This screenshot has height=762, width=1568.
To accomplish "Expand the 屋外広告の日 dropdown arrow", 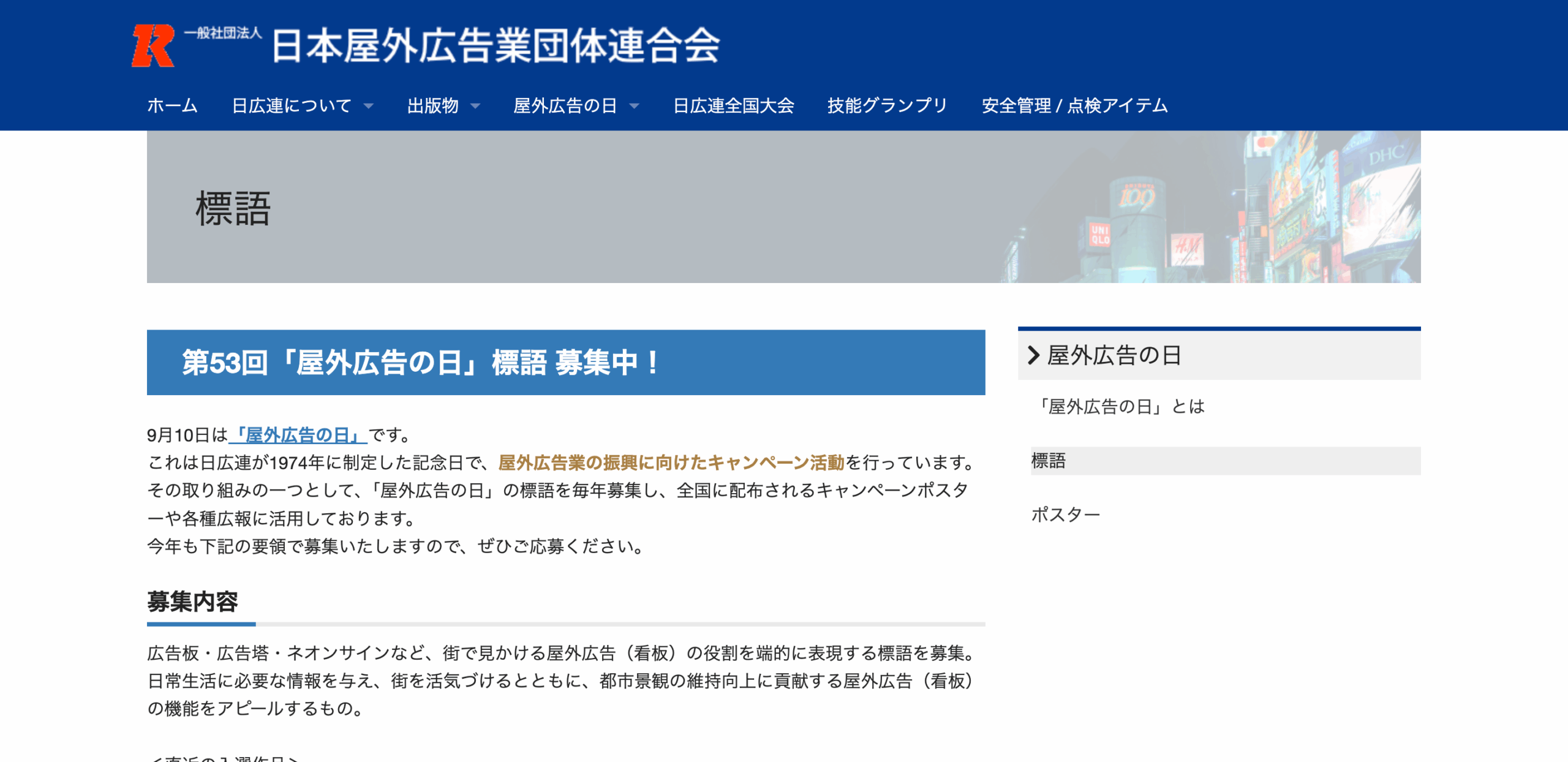I will (635, 107).
